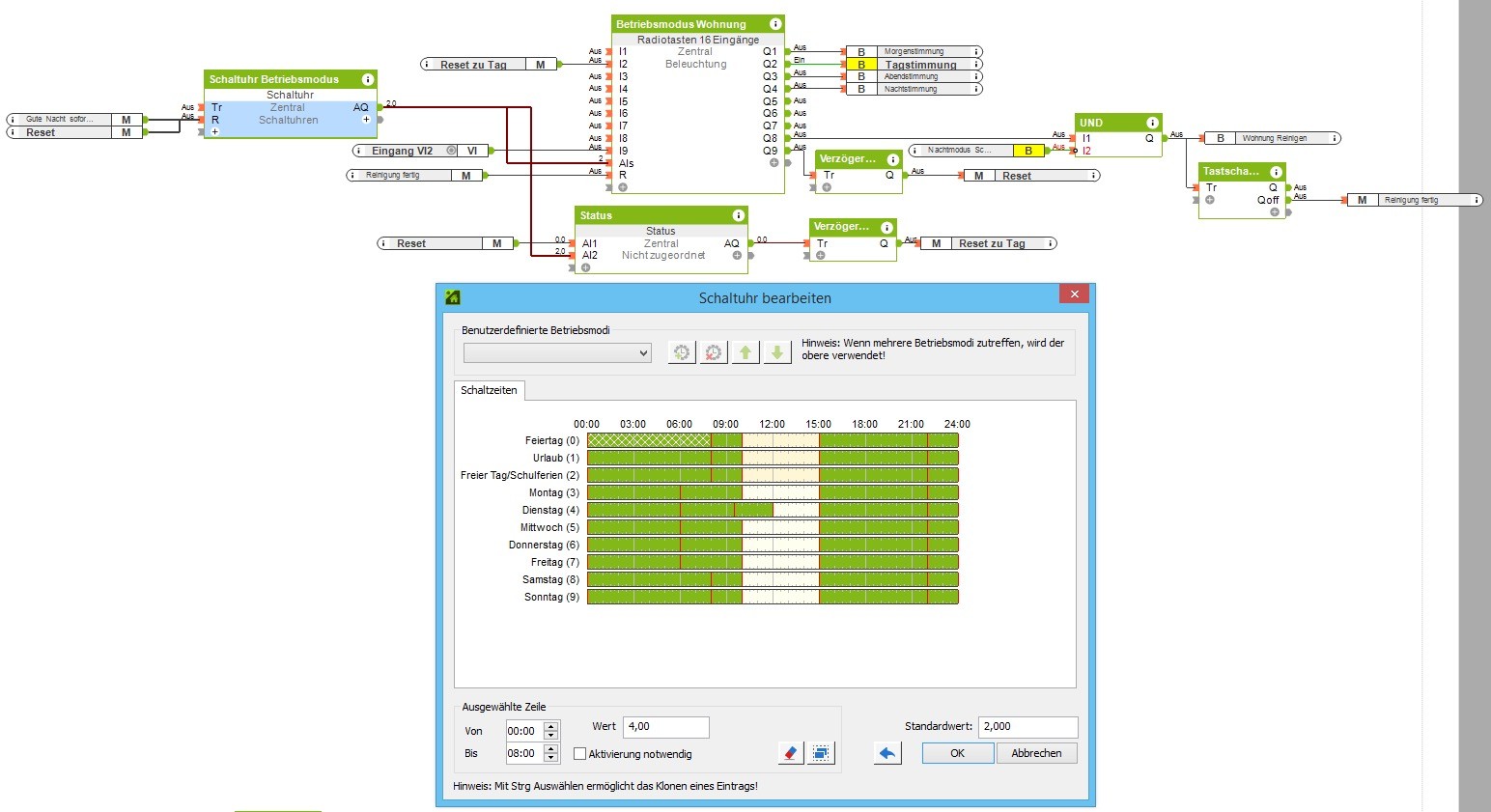Click the Loxone house icon in dialog title
The width and height of the screenshot is (1491, 812).
(452, 297)
